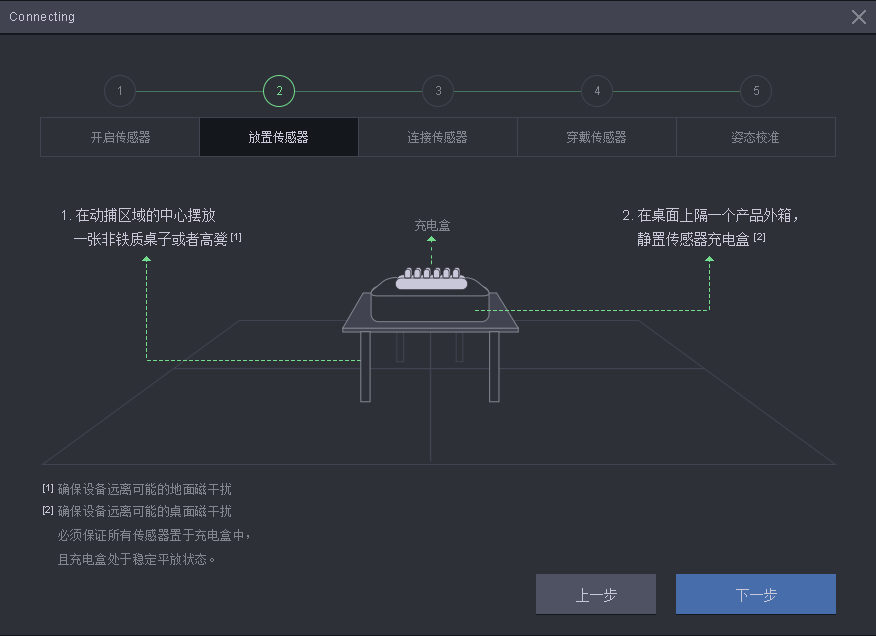The width and height of the screenshot is (876, 636).
Task: Click the 充电盒 label above the box
Action: [432, 226]
